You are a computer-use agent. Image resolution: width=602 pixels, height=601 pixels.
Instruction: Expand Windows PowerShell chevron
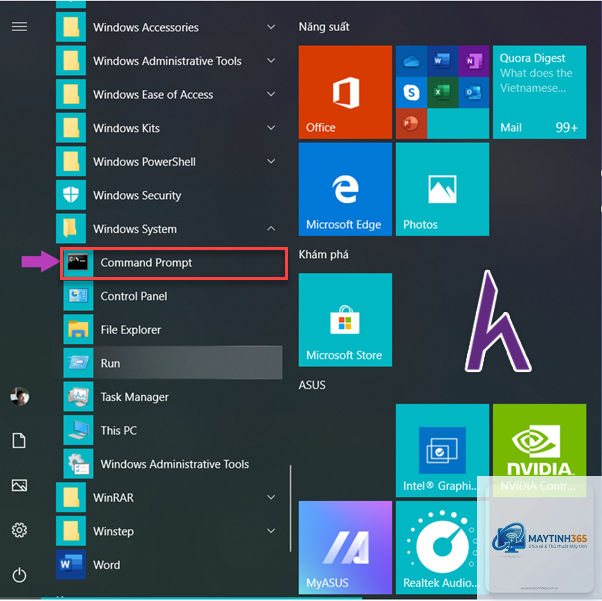[271, 161]
